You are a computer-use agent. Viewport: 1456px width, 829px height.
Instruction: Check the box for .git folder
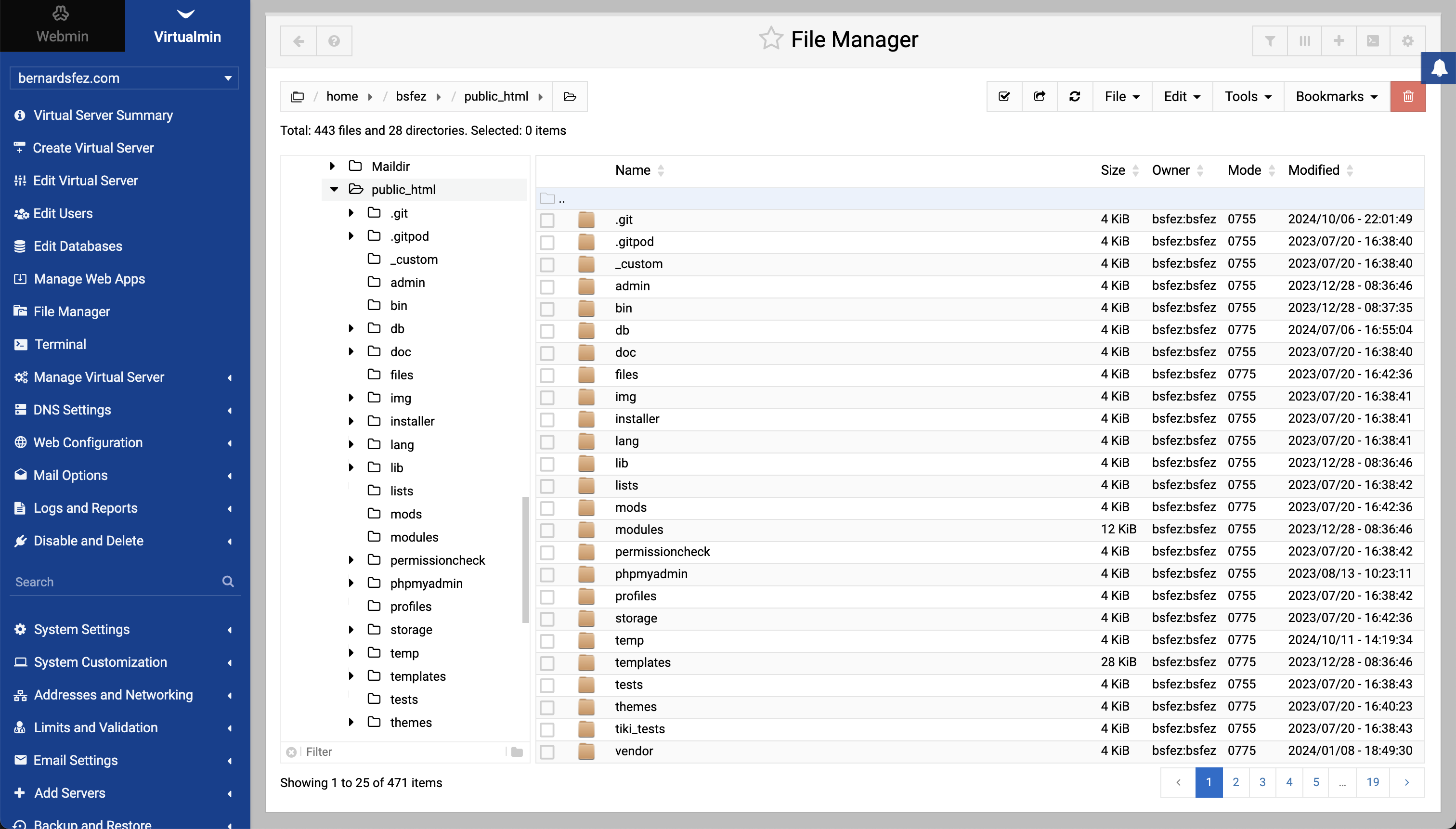coord(547,220)
